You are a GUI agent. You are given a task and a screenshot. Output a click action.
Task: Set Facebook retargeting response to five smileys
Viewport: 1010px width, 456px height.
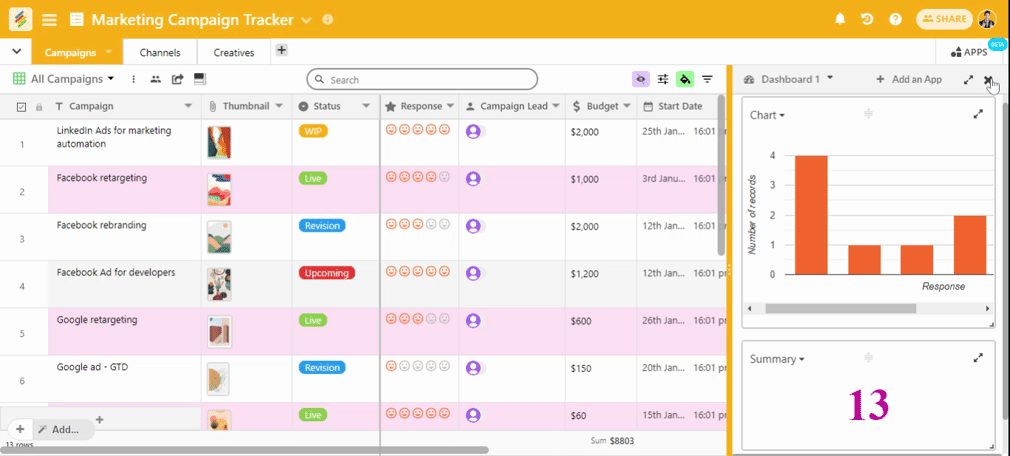click(444, 177)
